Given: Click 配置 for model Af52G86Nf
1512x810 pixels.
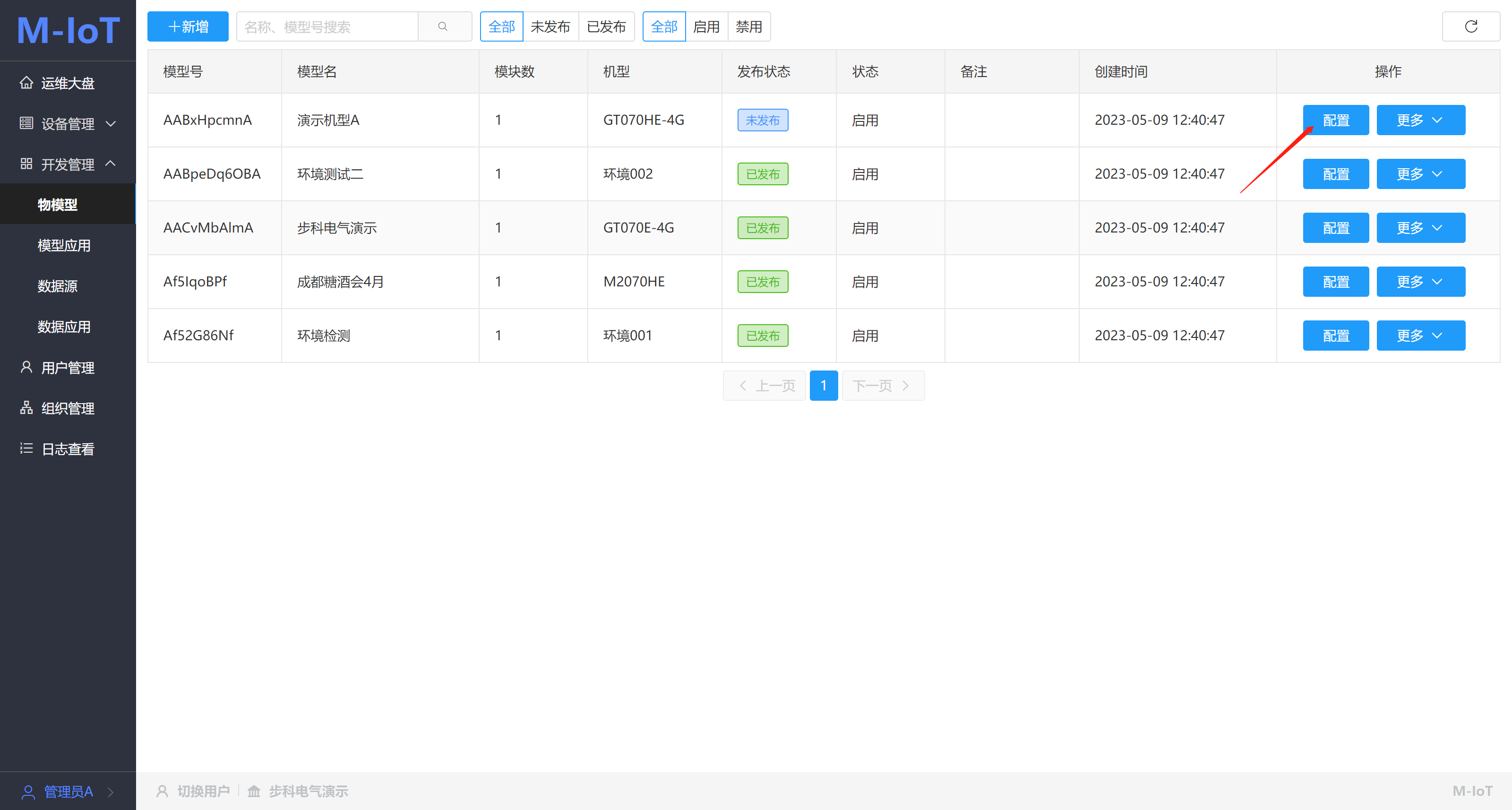Looking at the screenshot, I should point(1336,335).
